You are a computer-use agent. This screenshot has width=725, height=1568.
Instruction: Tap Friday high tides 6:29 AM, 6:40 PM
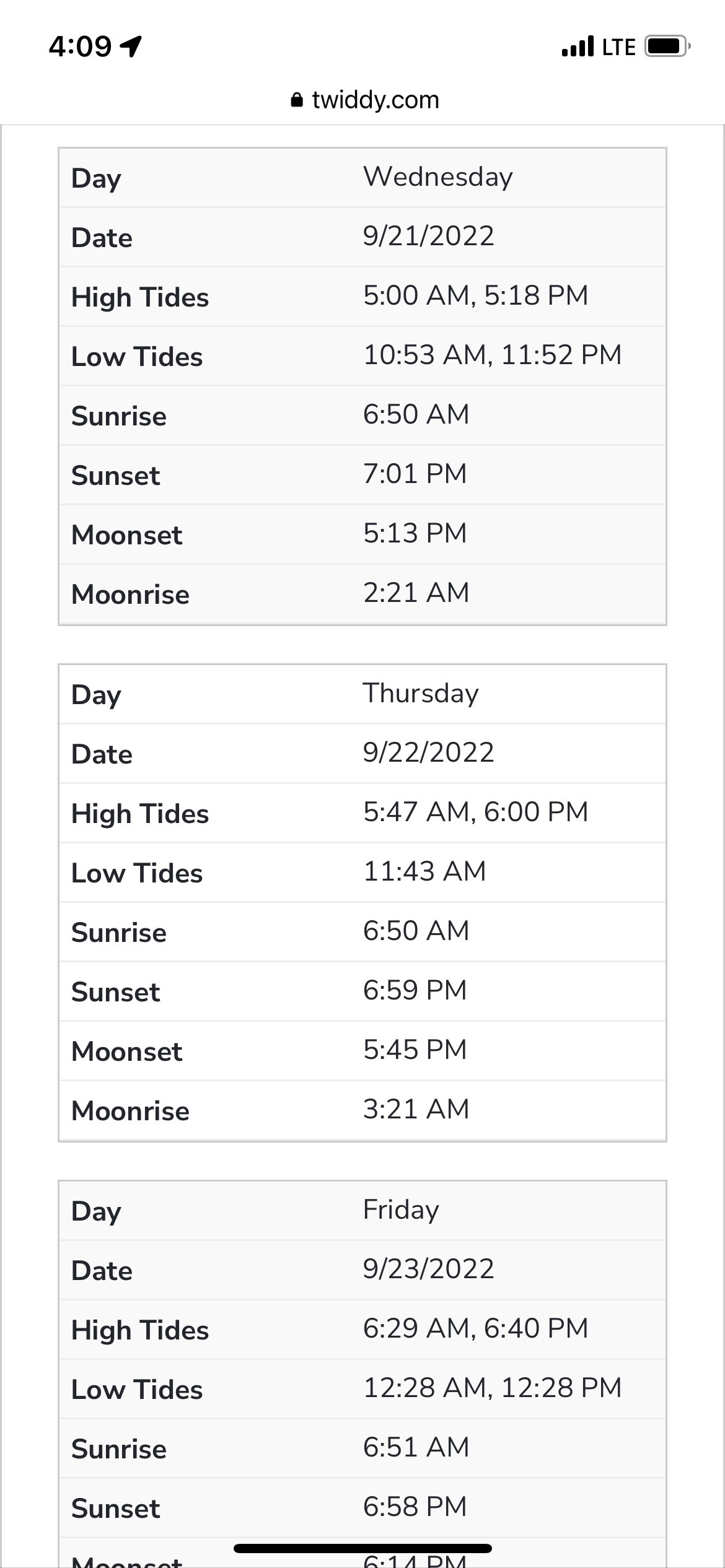coord(475,1329)
